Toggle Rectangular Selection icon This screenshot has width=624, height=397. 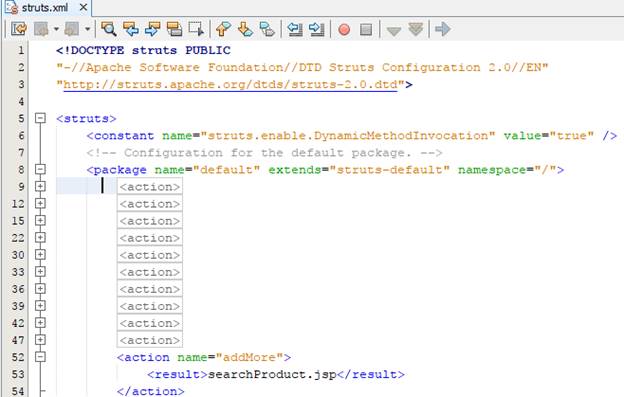pyautogui.click(x=196, y=29)
